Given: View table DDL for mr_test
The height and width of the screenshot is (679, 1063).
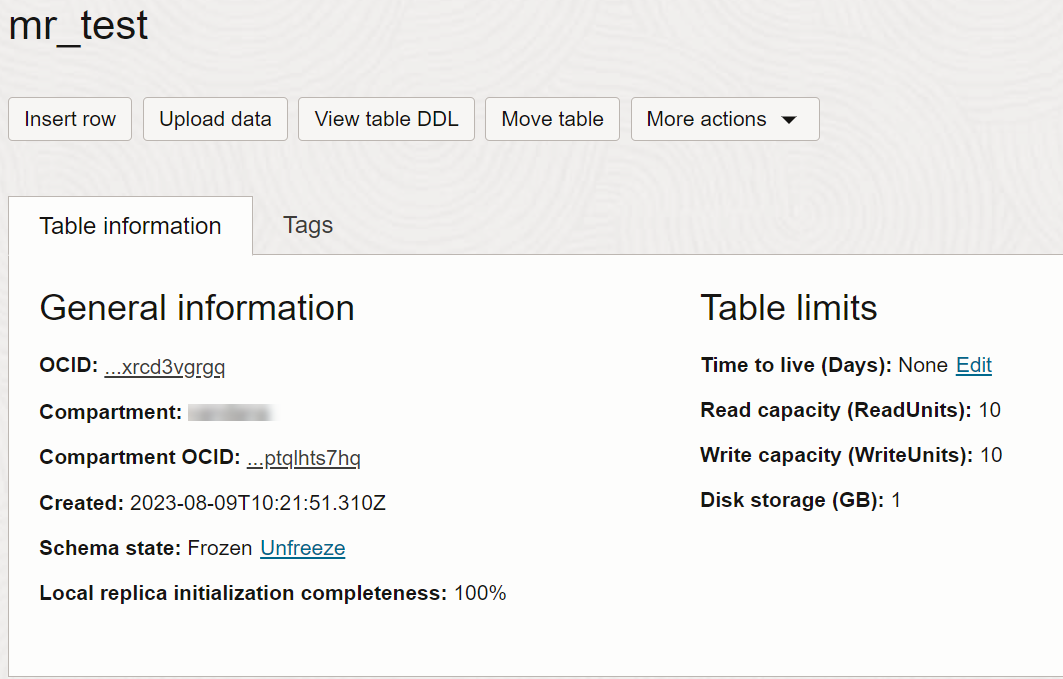Looking at the screenshot, I should pyautogui.click(x=386, y=119).
